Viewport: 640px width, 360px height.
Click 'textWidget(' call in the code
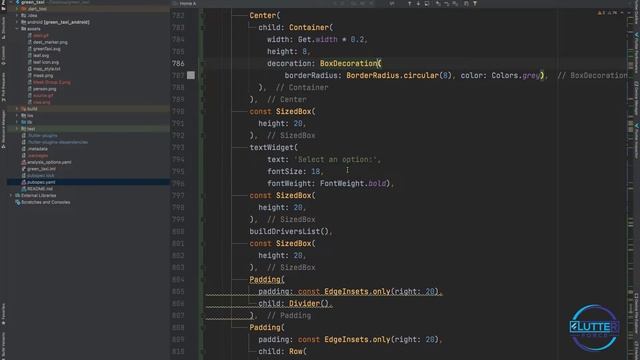pos(273,147)
